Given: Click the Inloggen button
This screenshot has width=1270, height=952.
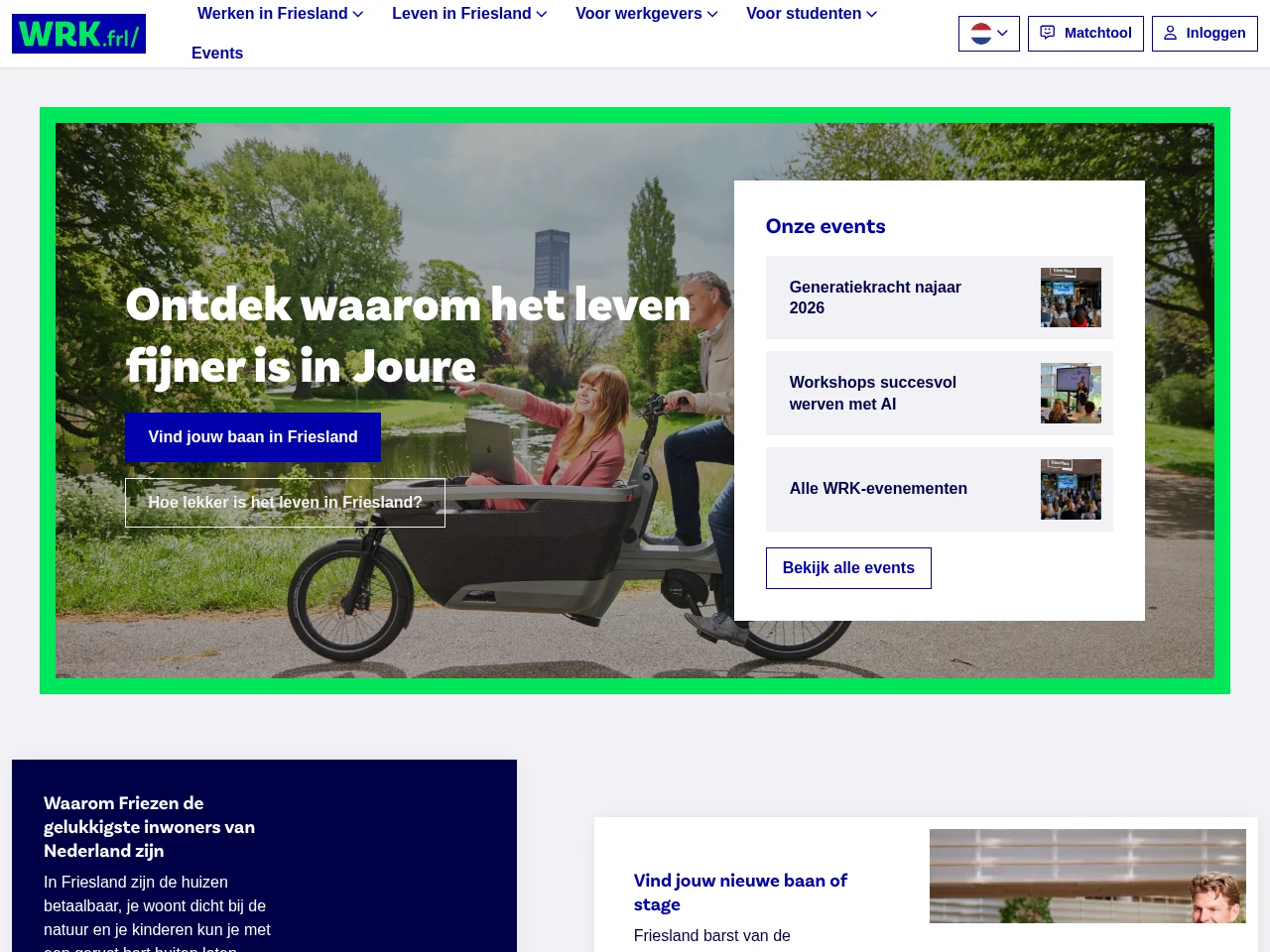Looking at the screenshot, I should click(1205, 34).
